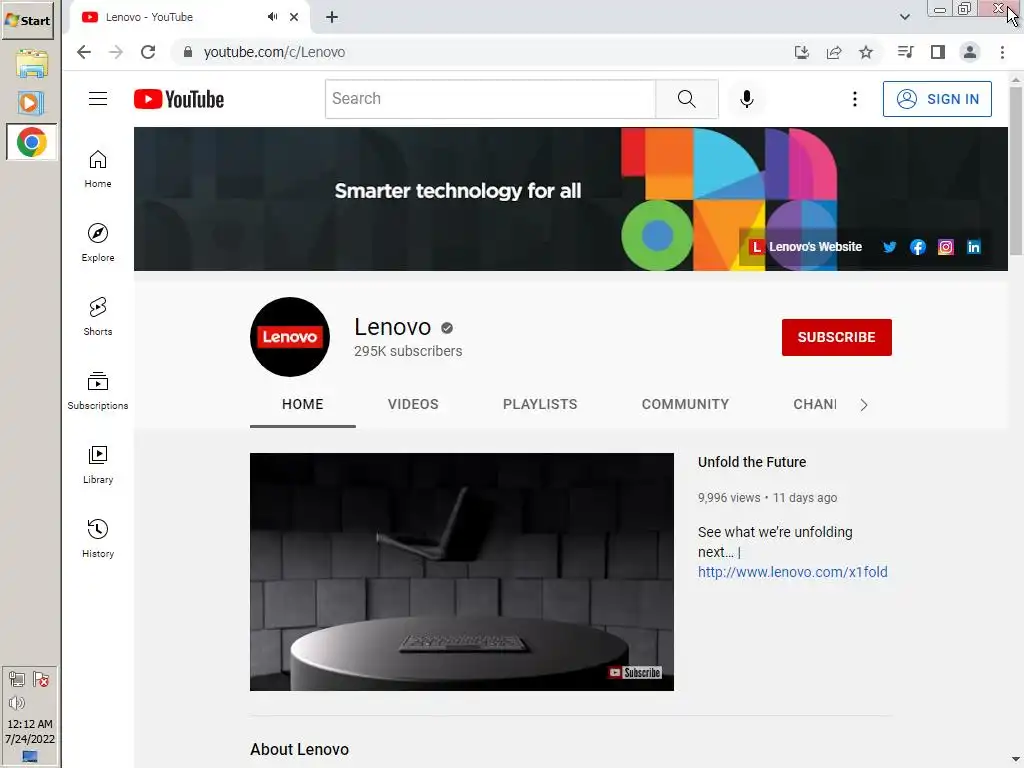Open Lenovo's Facebook link in banner
This screenshot has height=768, width=1024.
pyautogui.click(x=918, y=247)
